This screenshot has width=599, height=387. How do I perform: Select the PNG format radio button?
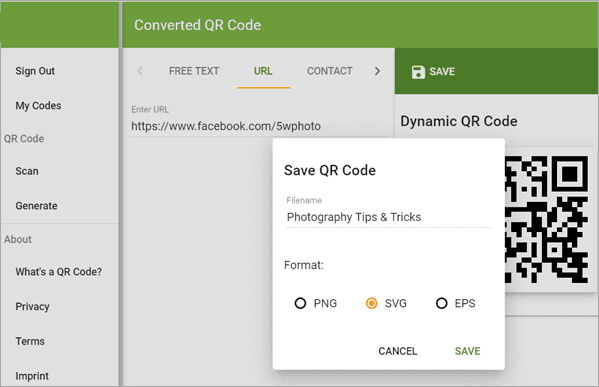click(x=300, y=303)
